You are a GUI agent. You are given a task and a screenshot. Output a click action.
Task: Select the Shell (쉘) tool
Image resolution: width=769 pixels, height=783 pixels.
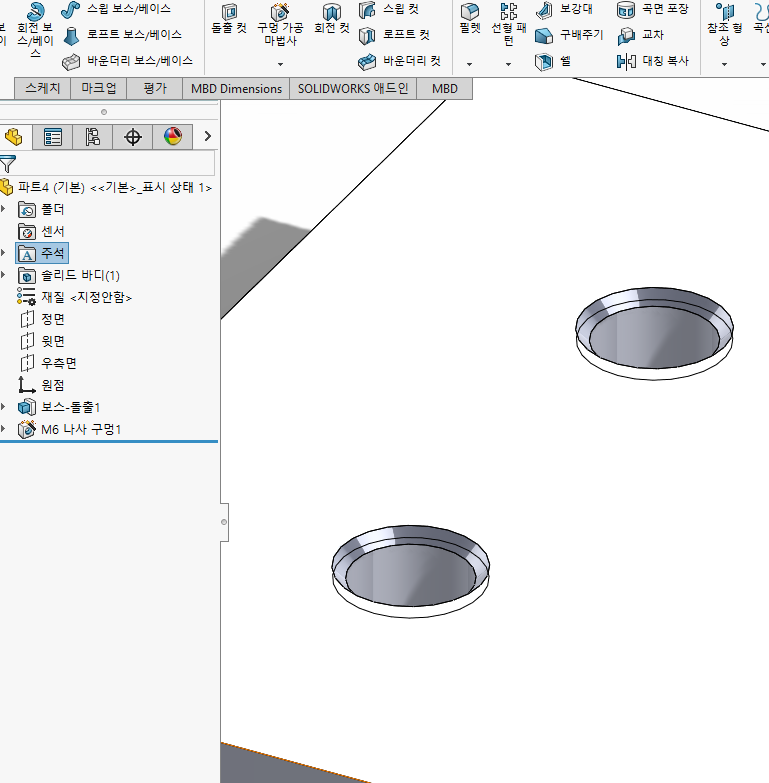pos(553,61)
